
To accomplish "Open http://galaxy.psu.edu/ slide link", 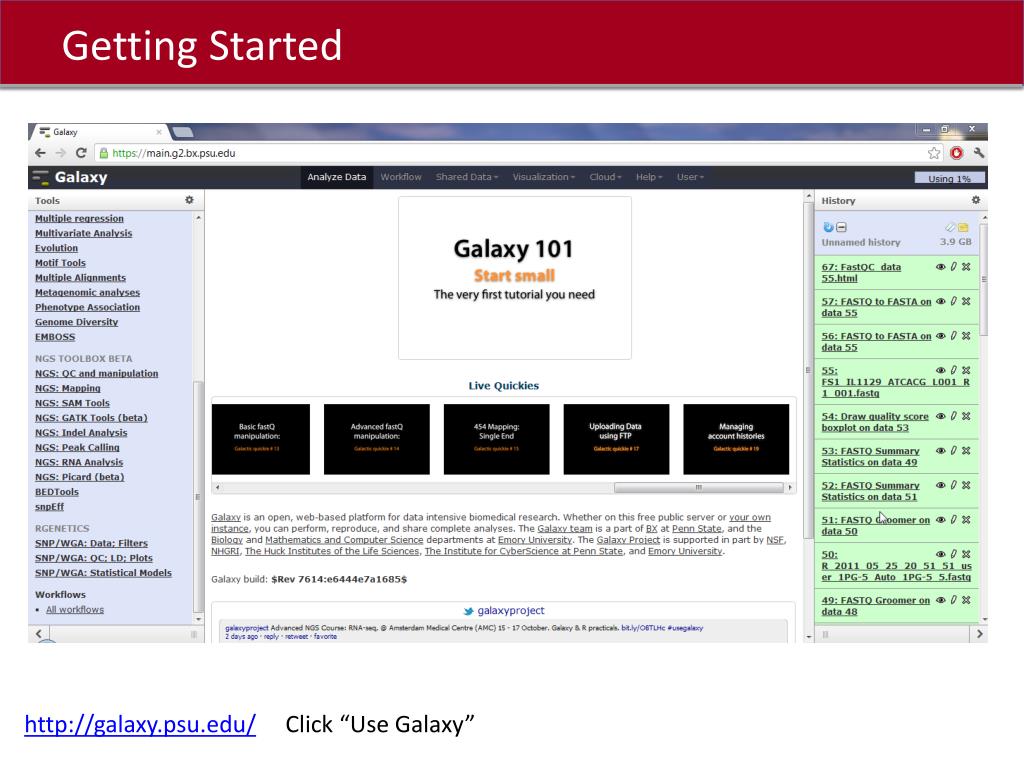I will pyautogui.click(x=140, y=724).
